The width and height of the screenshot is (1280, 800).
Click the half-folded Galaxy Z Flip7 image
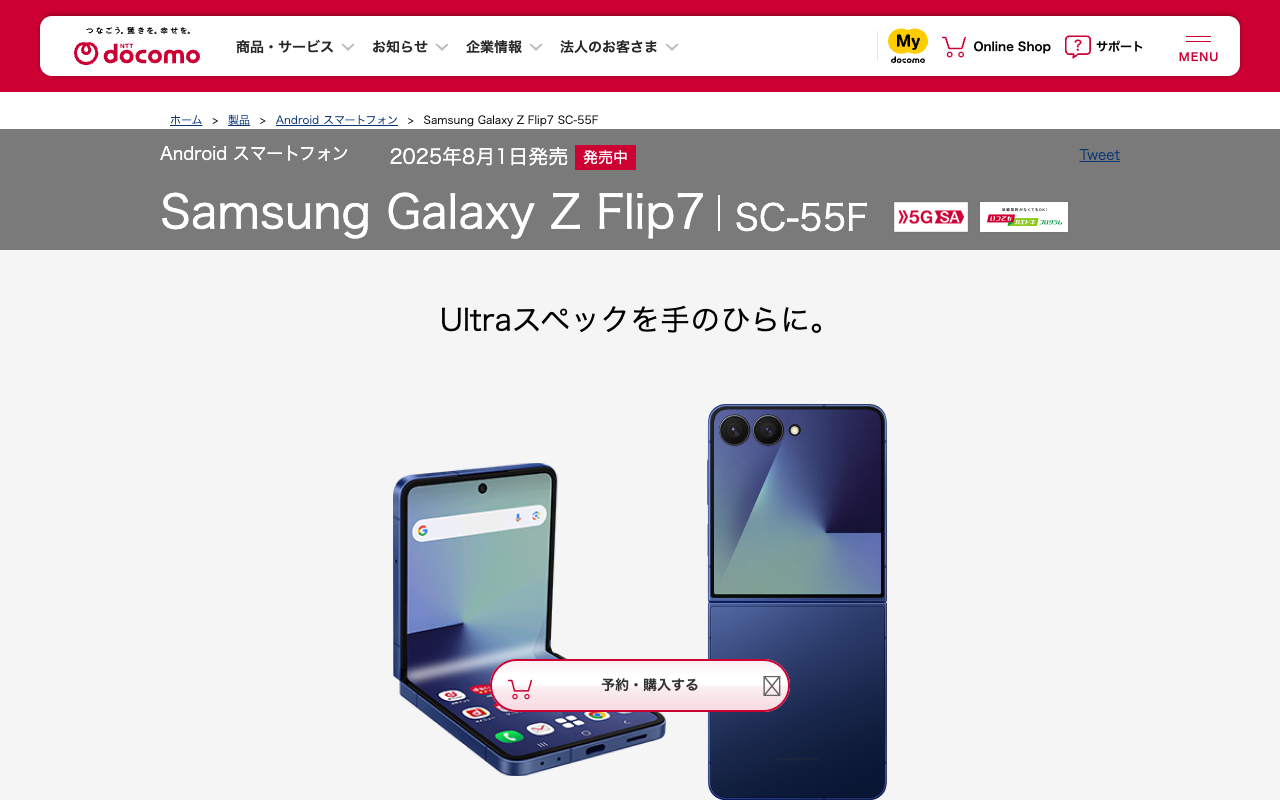click(529, 619)
